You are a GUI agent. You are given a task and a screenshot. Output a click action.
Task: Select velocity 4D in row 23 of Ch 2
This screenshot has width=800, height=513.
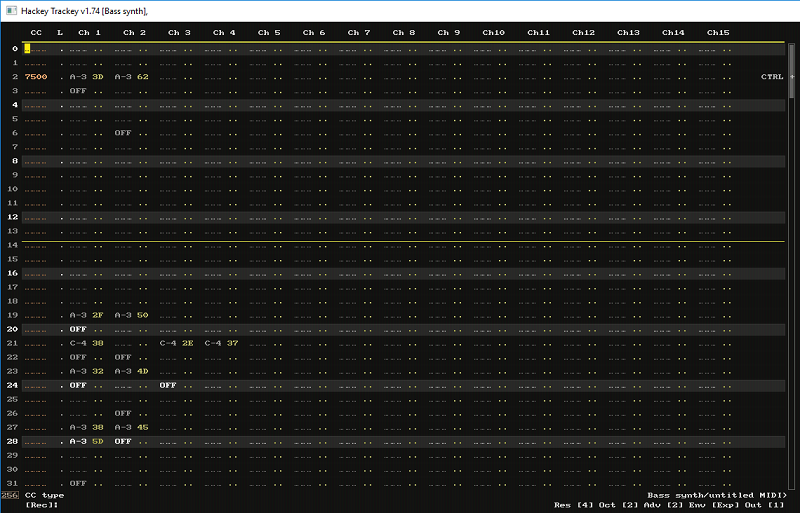point(142,371)
